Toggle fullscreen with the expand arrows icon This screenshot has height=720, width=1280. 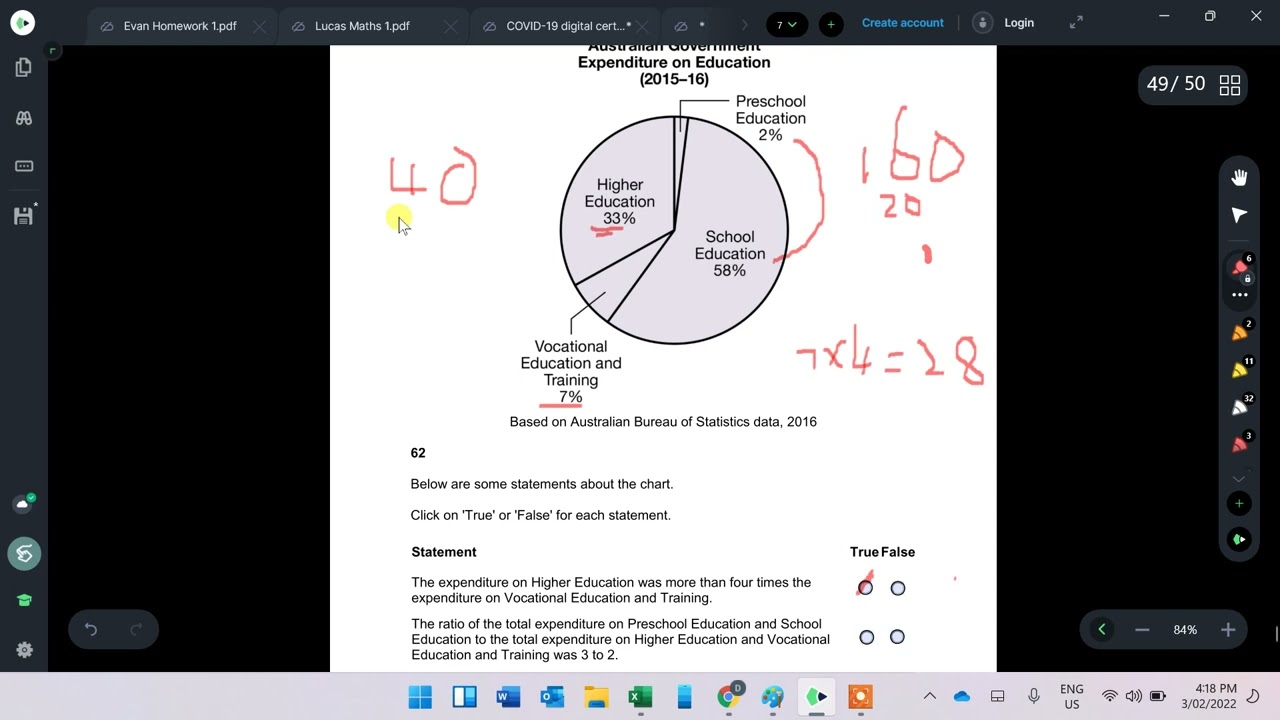pos(1077,23)
